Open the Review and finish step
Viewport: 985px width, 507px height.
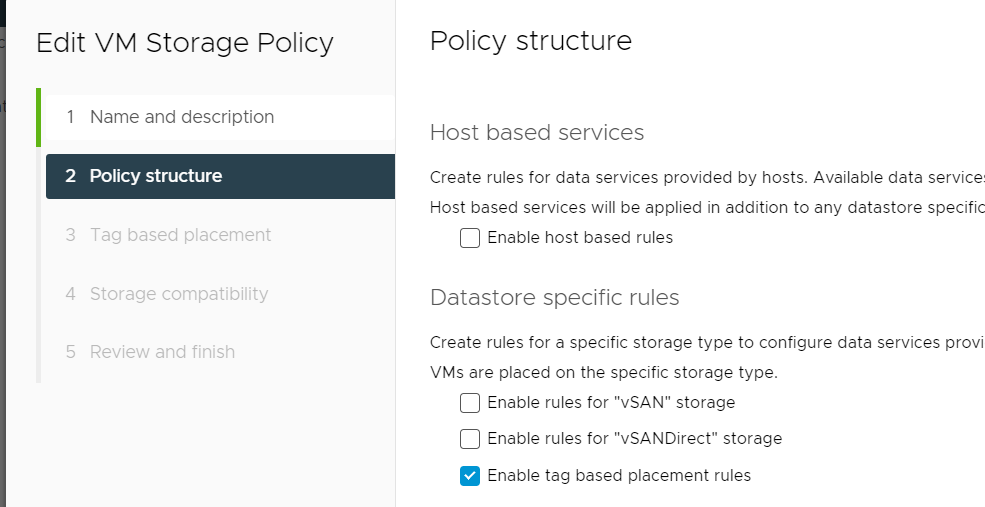[162, 352]
